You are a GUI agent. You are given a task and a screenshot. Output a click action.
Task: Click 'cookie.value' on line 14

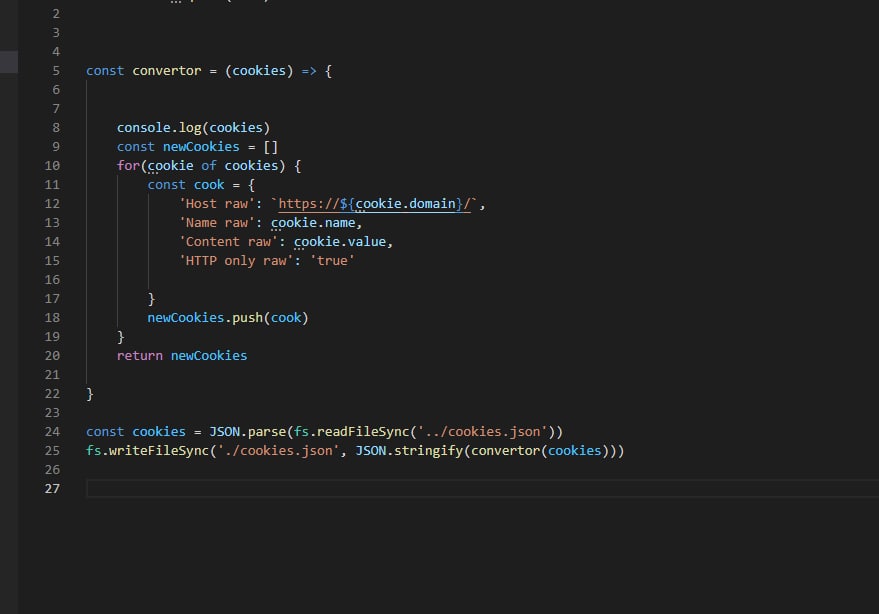tap(340, 242)
